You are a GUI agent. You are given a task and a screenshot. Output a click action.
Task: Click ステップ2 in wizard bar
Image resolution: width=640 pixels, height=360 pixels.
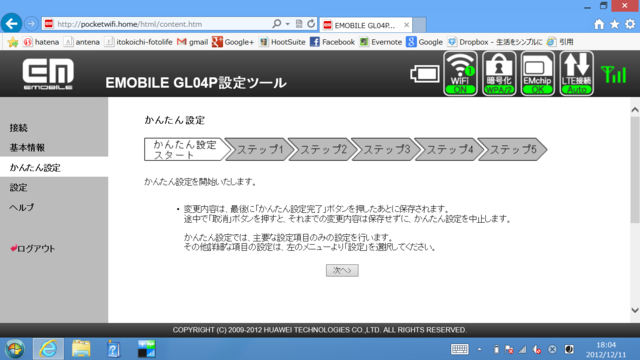tap(323, 149)
